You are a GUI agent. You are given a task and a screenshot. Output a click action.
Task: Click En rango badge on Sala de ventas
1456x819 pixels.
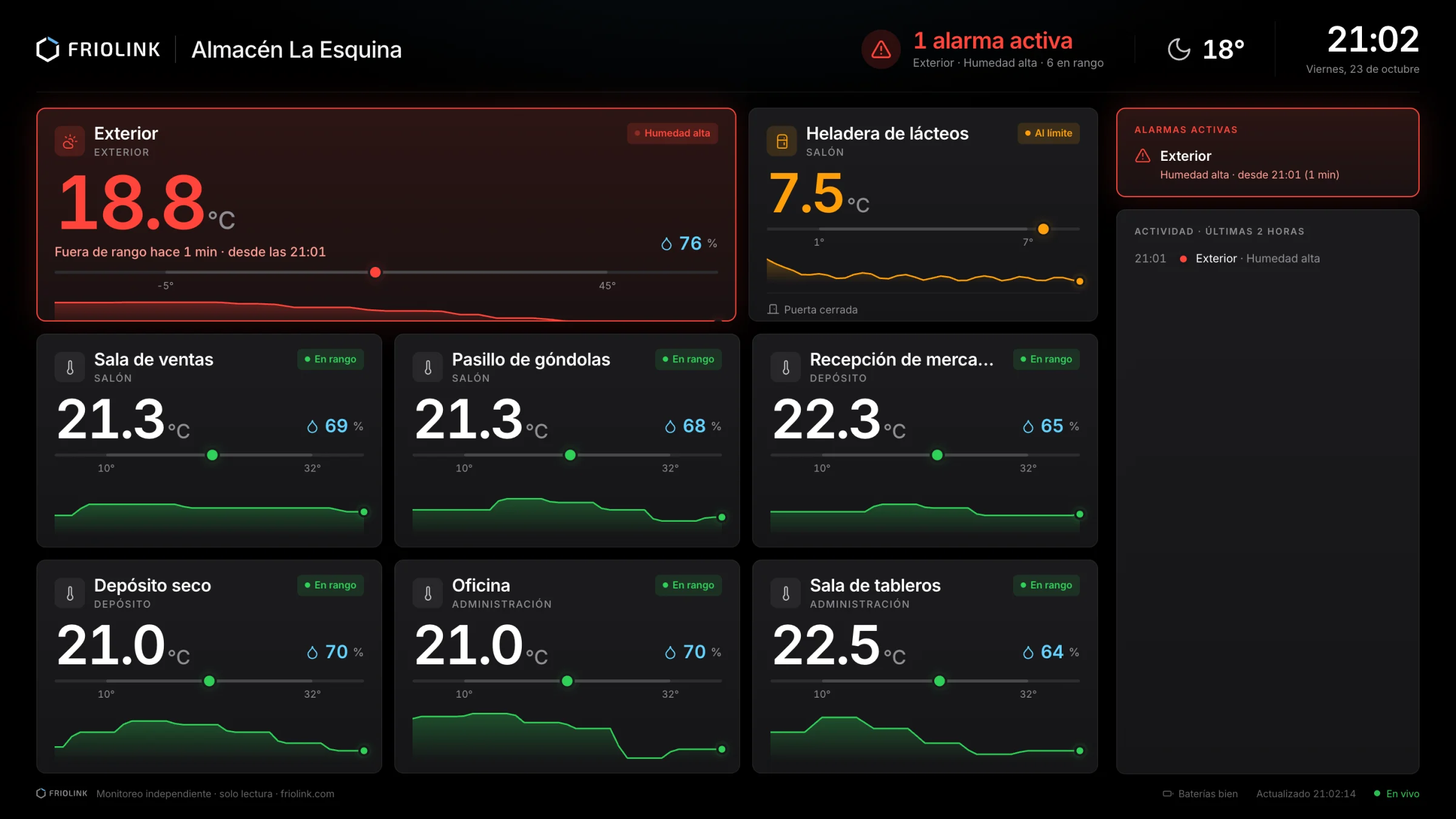[x=330, y=359]
